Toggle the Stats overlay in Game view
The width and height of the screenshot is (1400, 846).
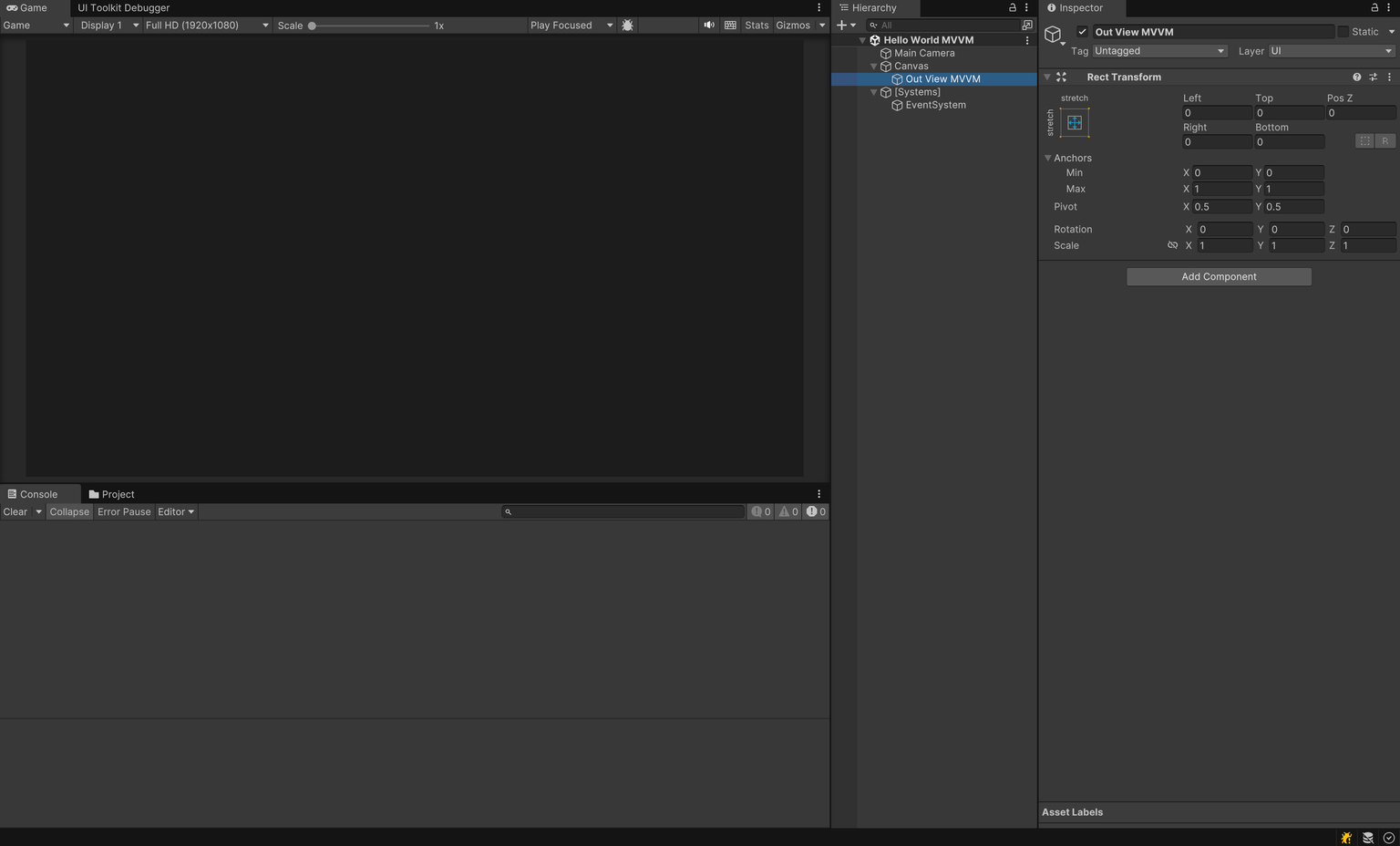tap(756, 25)
